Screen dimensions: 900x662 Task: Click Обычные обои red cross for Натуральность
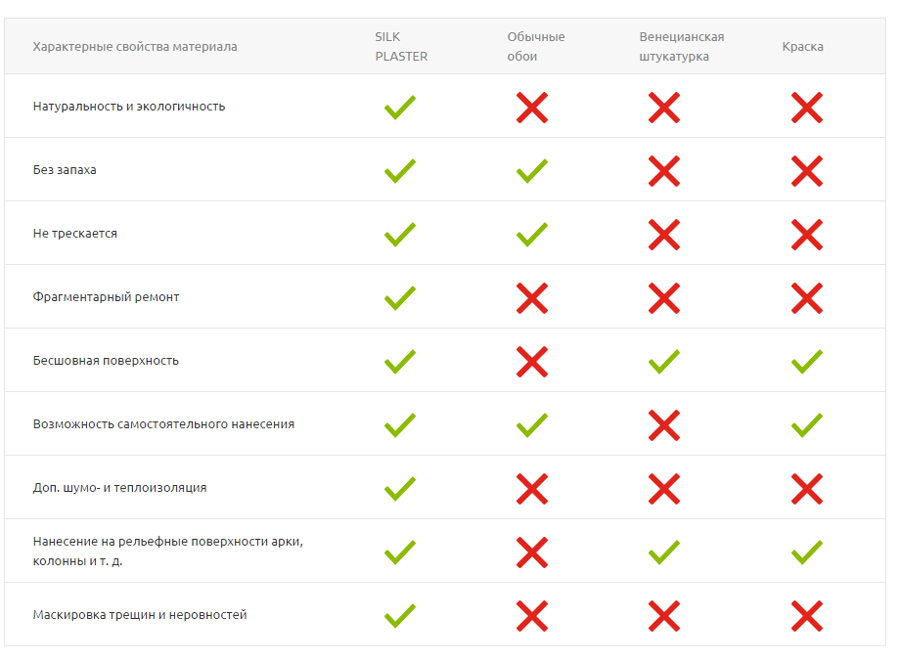pyautogui.click(x=532, y=107)
